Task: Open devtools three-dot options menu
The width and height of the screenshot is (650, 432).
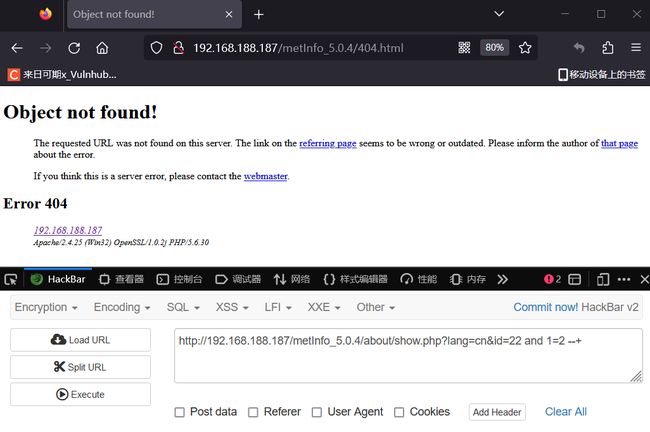Action: 624,279
